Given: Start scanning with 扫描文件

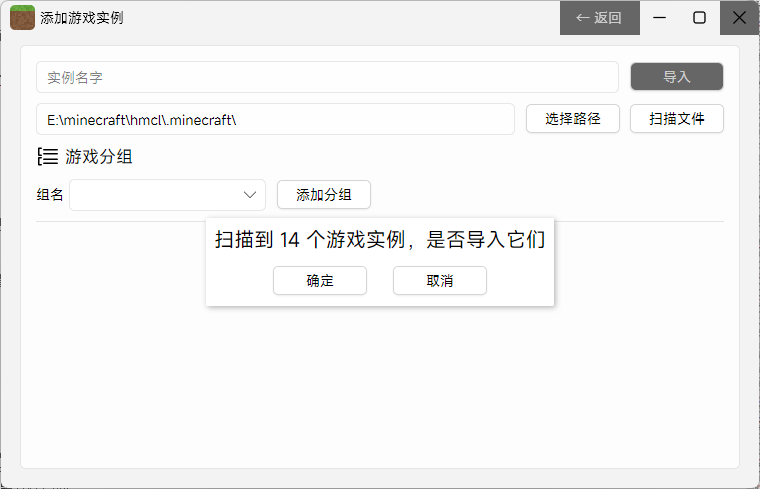Looking at the screenshot, I should 677,119.
